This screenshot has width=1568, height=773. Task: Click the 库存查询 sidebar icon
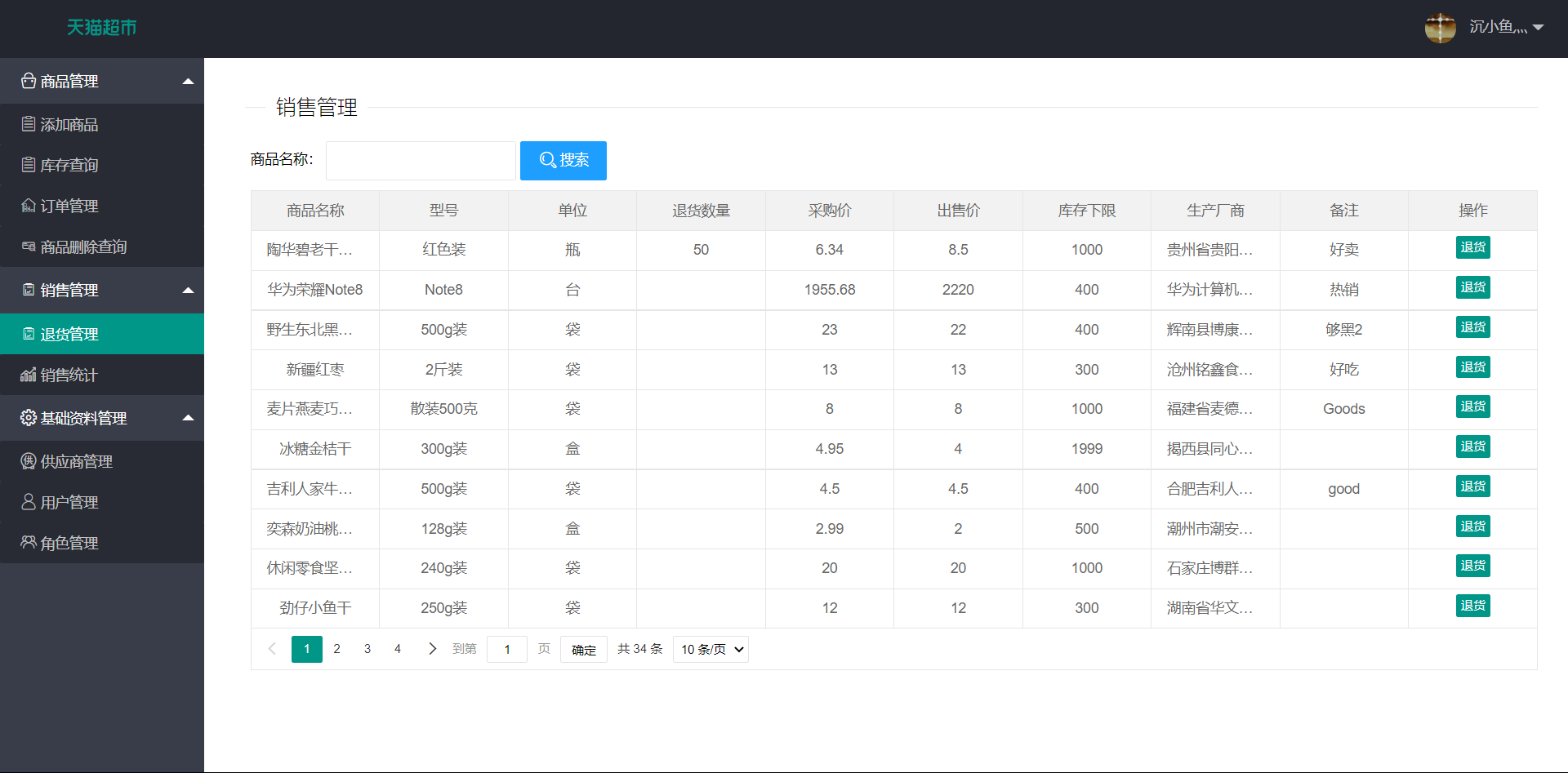pyautogui.click(x=29, y=165)
